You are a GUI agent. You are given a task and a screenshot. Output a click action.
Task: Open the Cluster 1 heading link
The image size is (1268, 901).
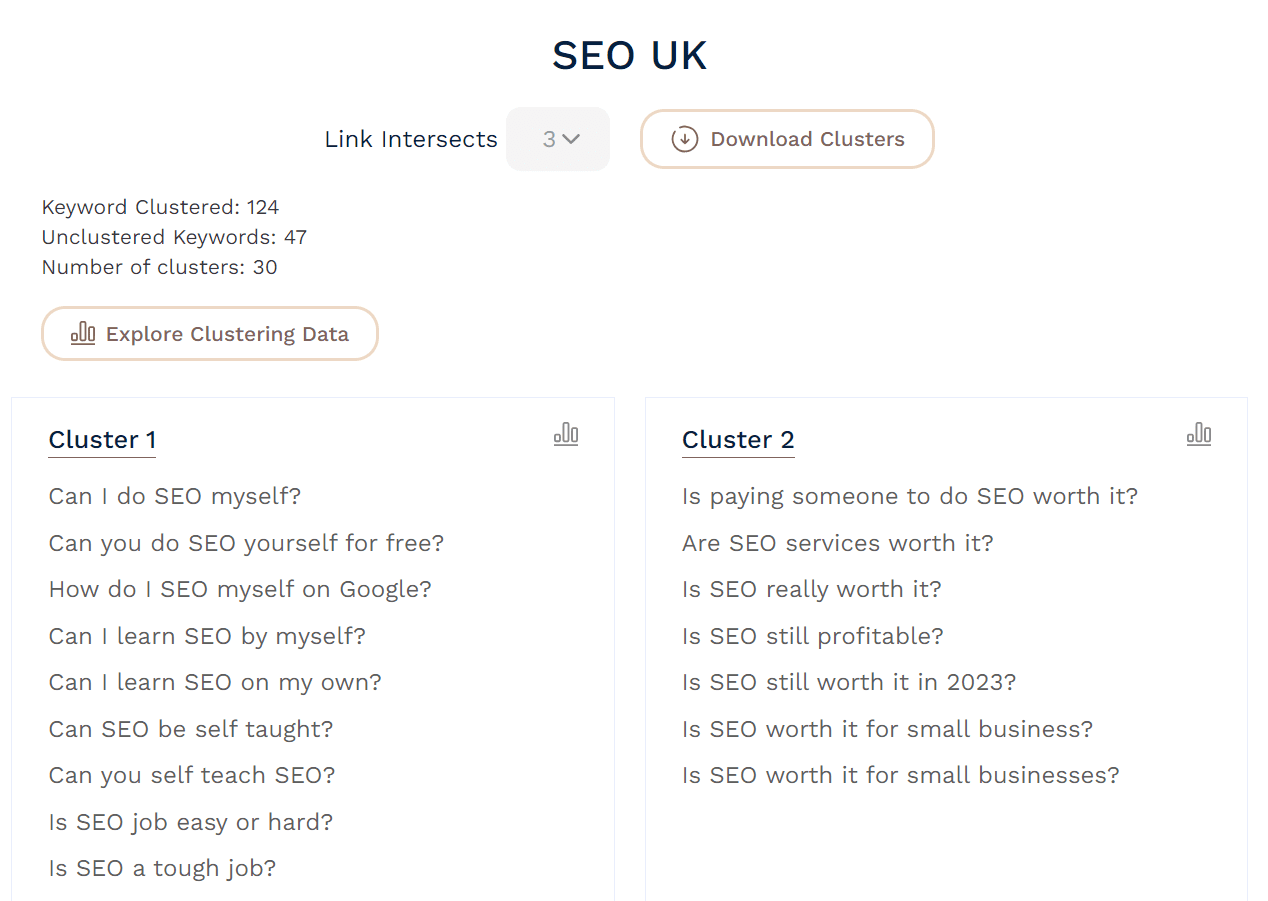(x=101, y=439)
